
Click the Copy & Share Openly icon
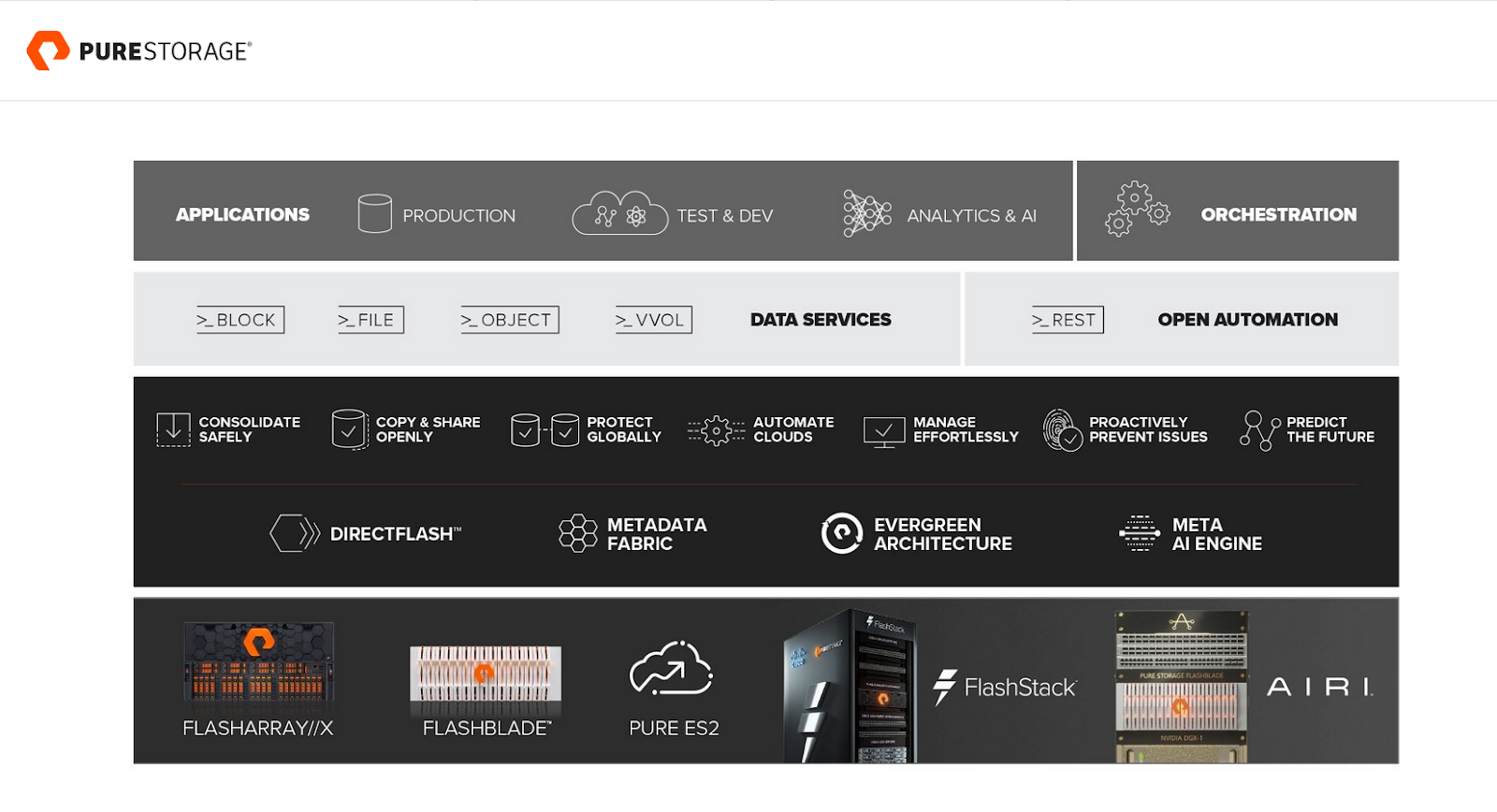tap(350, 429)
